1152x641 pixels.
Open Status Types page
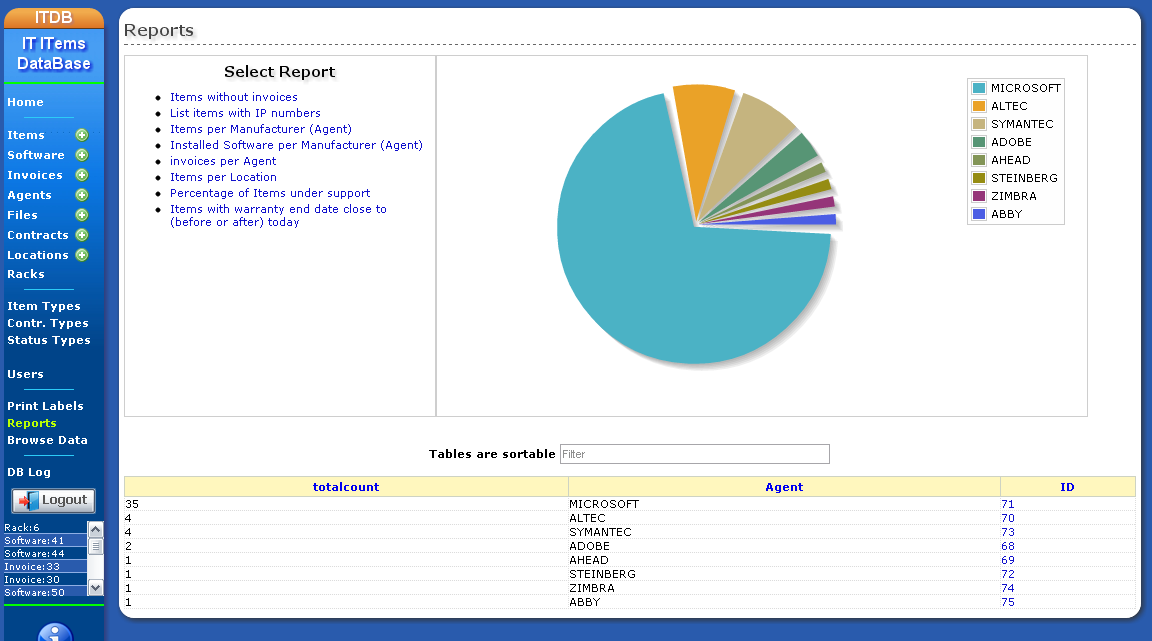click(x=48, y=340)
